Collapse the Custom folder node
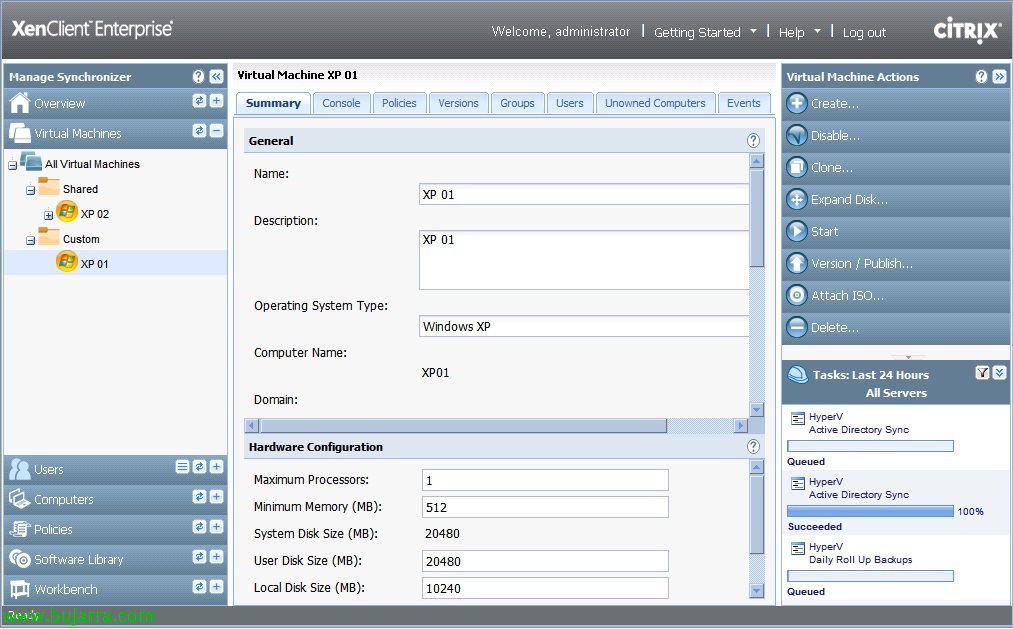 tap(30, 240)
